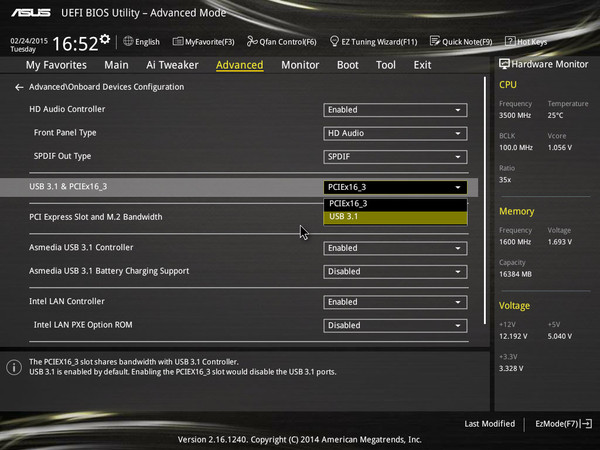The width and height of the screenshot is (600, 450).
Task: Switch to the Main tab
Action: pos(116,65)
